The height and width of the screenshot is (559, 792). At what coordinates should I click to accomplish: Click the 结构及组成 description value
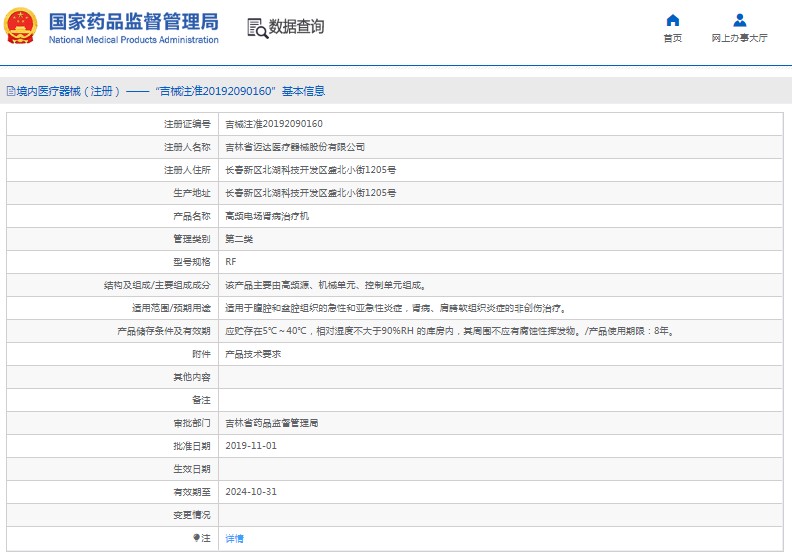[x=326, y=285]
